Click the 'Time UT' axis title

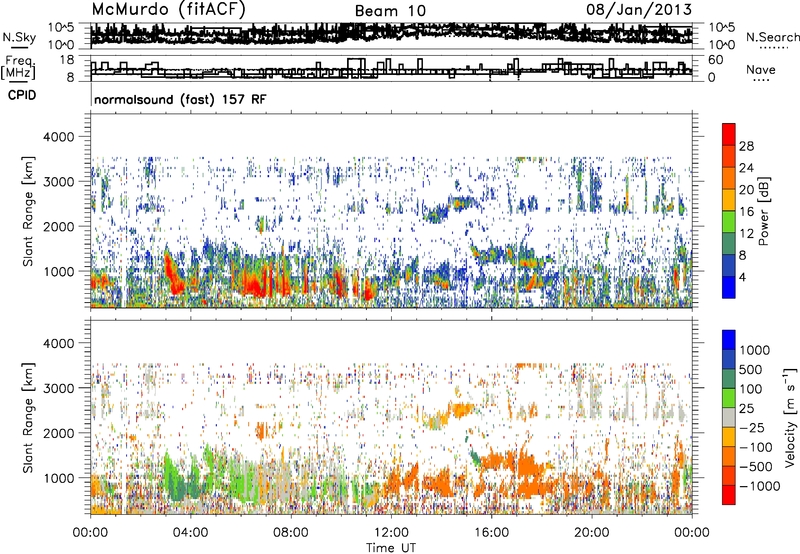(391, 548)
